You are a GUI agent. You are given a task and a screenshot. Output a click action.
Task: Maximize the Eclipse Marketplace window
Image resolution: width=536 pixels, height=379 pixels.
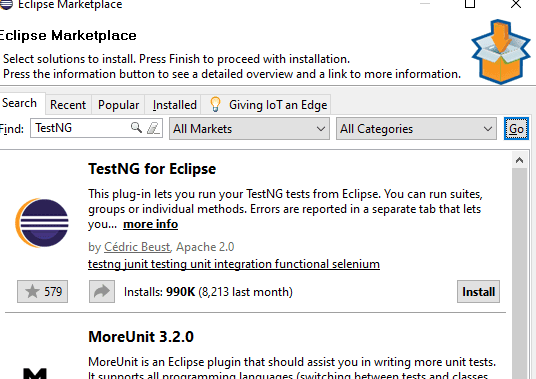pyautogui.click(x=470, y=4)
